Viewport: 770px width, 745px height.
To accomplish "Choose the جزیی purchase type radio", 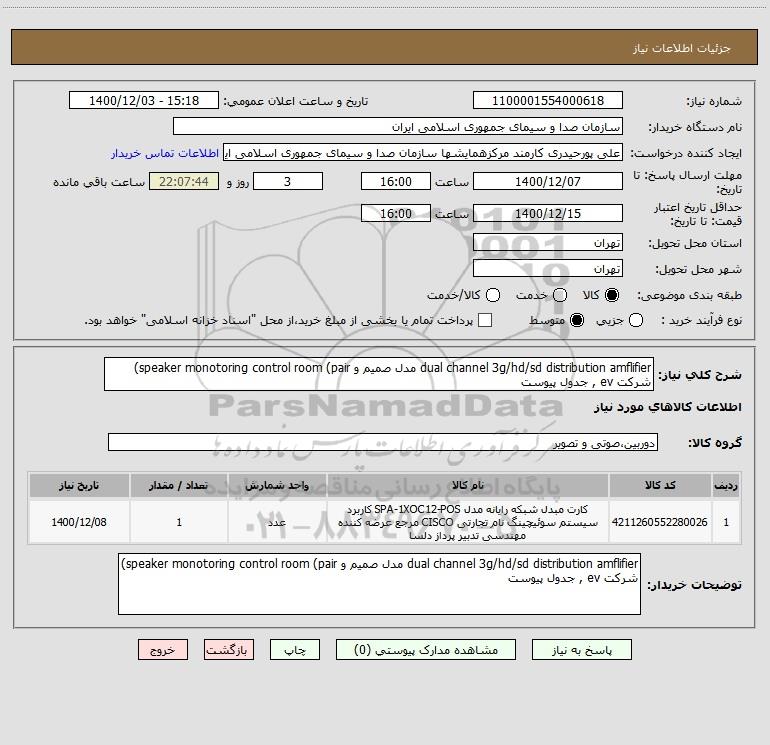I will pos(636,320).
